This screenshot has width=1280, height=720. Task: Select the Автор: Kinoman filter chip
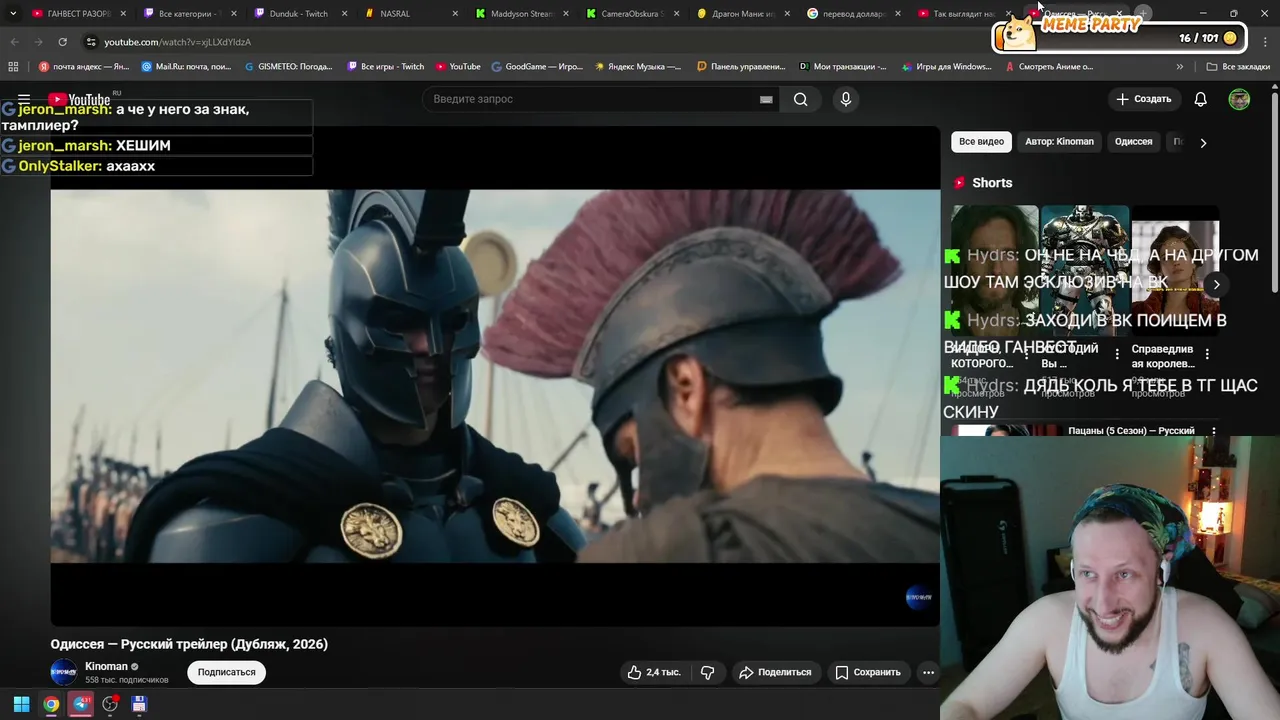pyautogui.click(x=1059, y=142)
